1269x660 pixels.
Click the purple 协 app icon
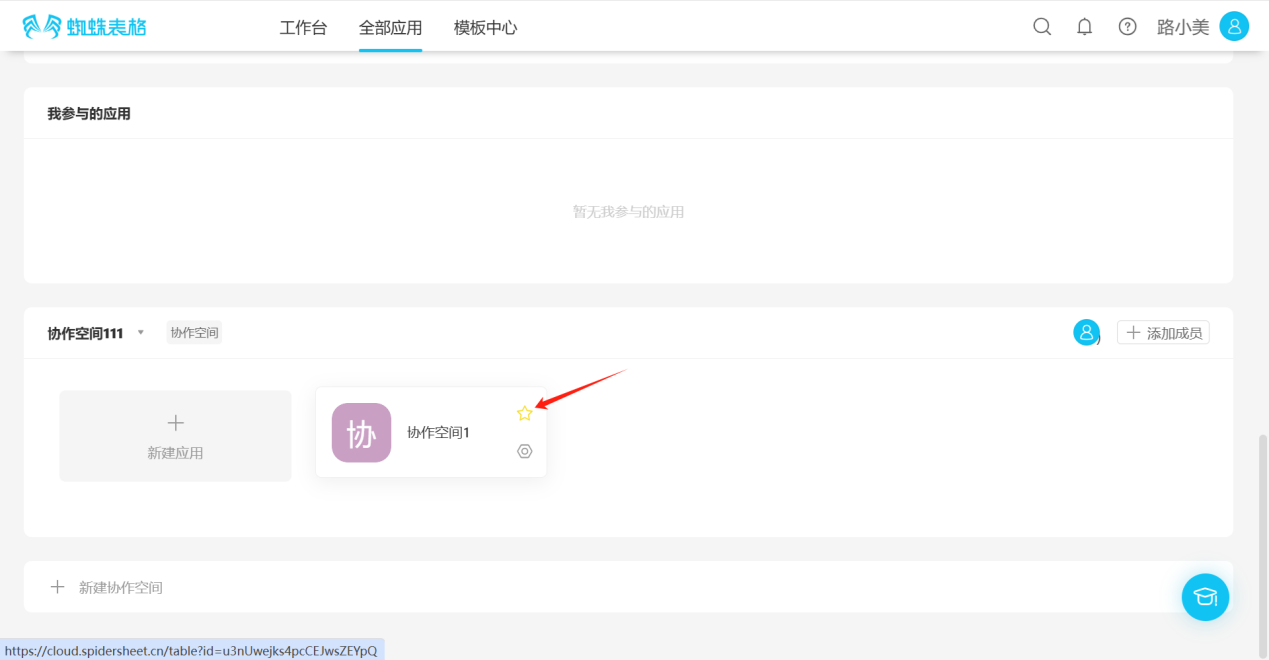click(361, 433)
